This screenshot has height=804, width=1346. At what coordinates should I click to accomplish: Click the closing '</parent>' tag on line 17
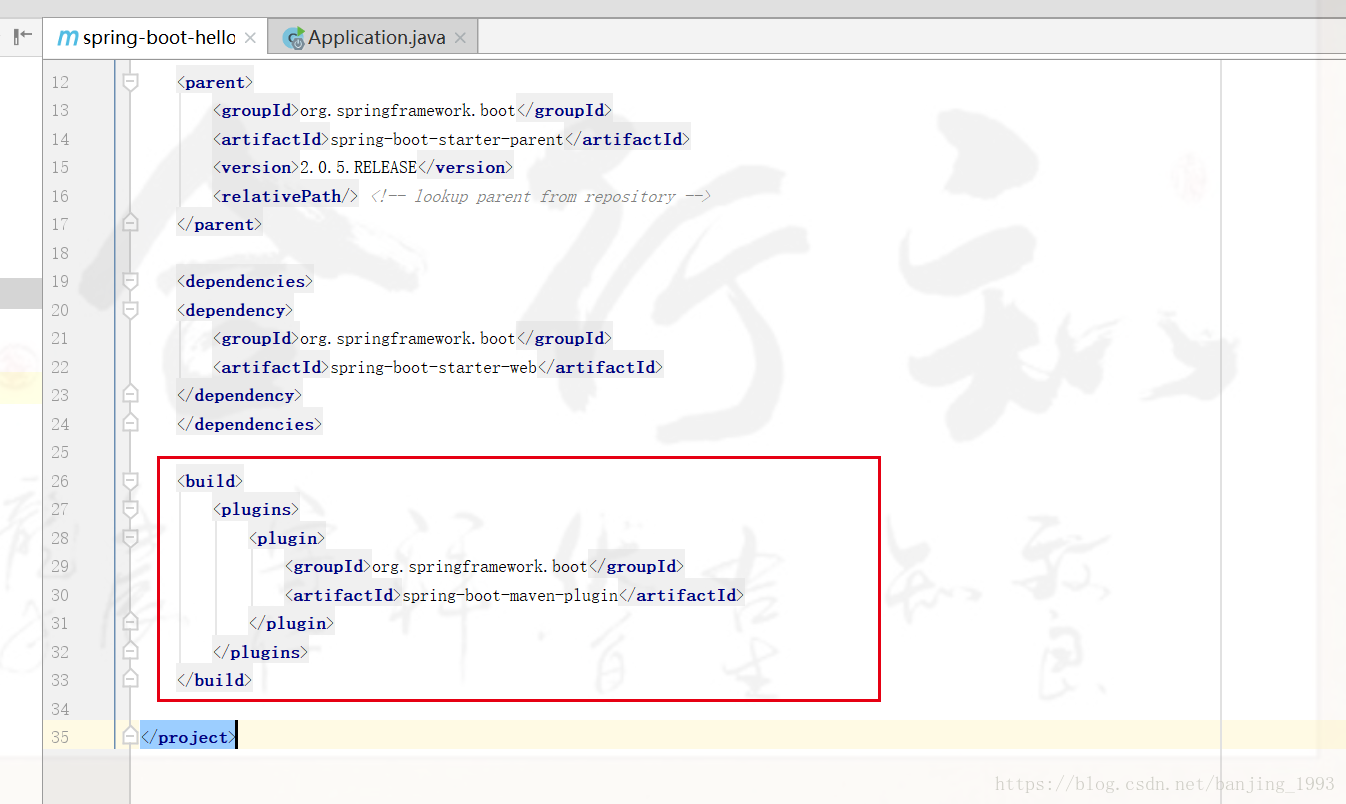[220, 224]
